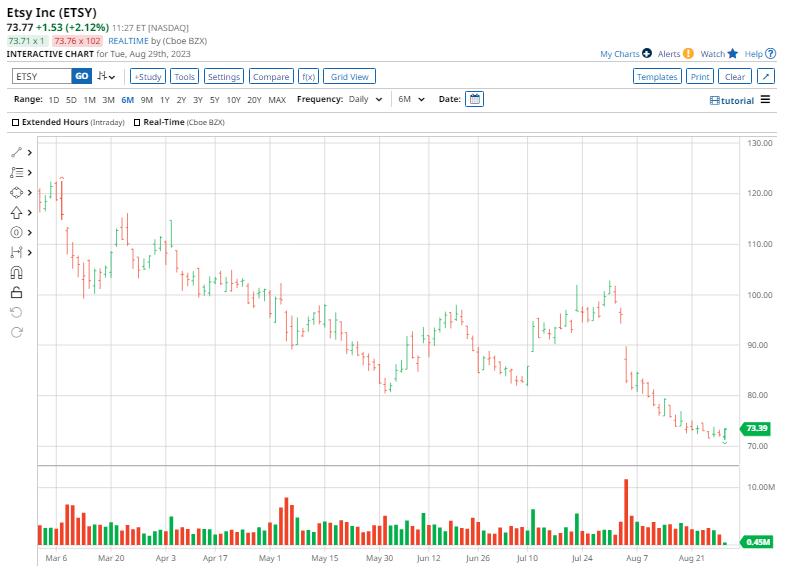Expand the line tool options chevron
Screen dimensions: 793x571
pos(30,152)
